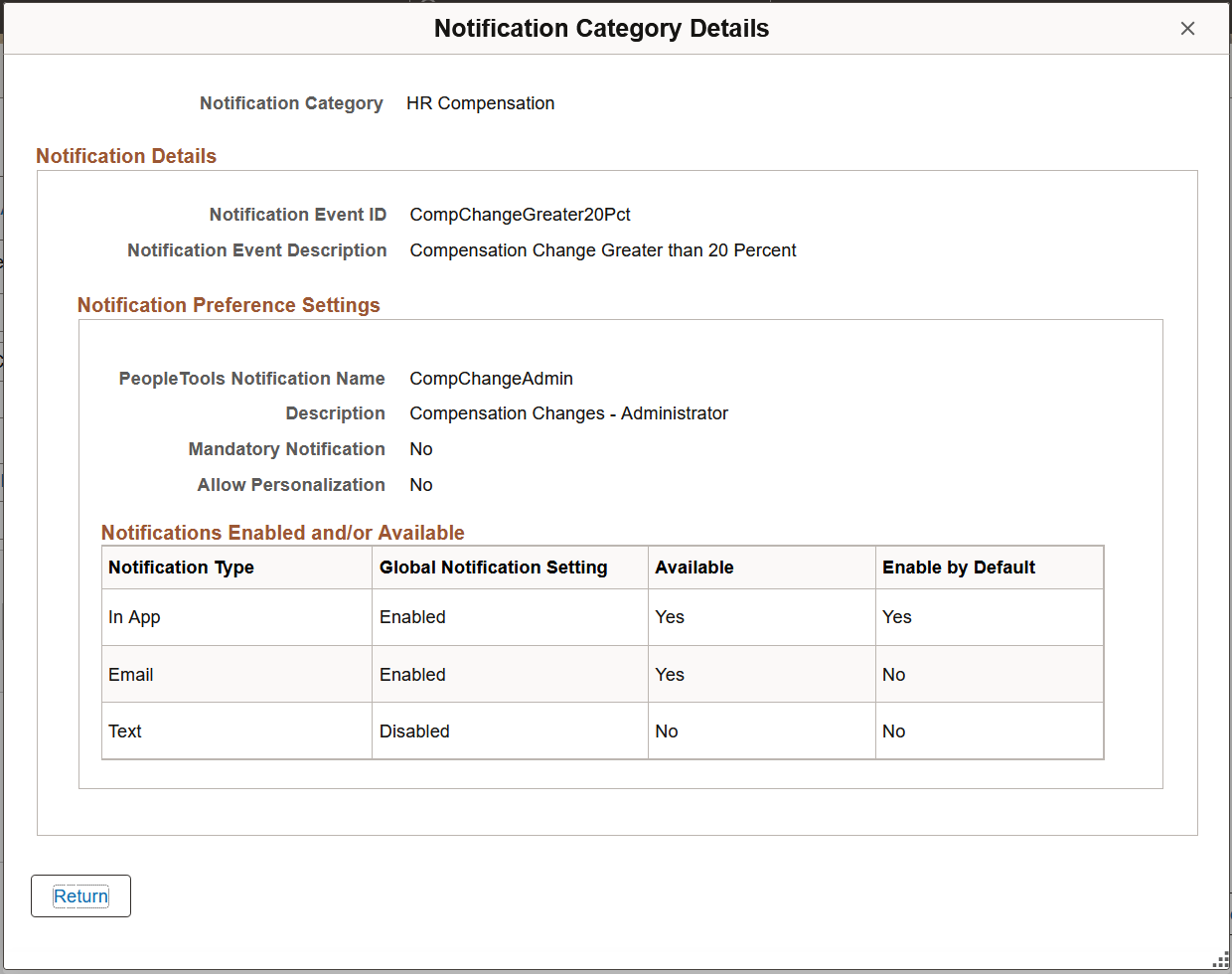Close the Notification Category Details dialog
The width and height of the screenshot is (1232, 974).
pos(1187,29)
